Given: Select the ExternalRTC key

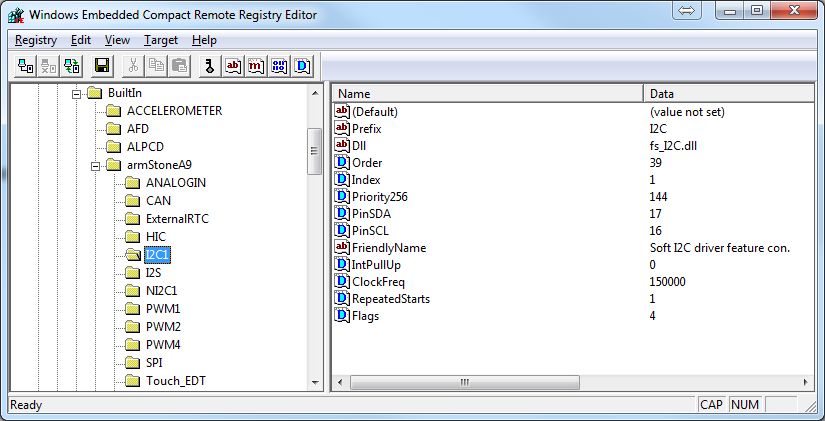Looking at the screenshot, I should (x=177, y=219).
